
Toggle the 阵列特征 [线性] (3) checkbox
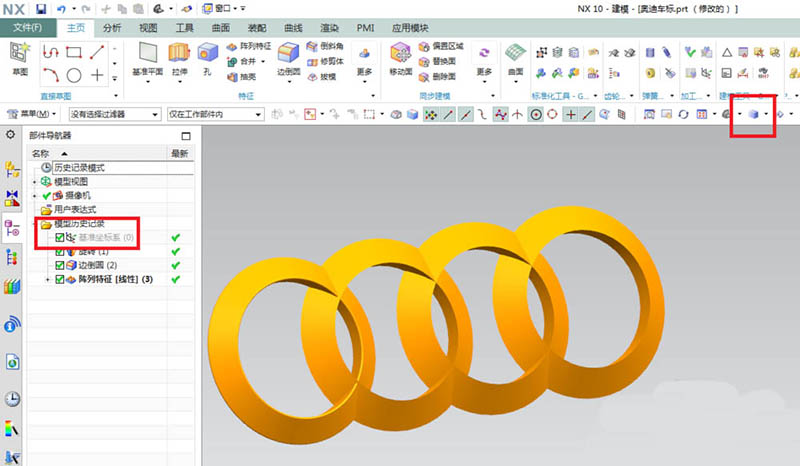60,279
